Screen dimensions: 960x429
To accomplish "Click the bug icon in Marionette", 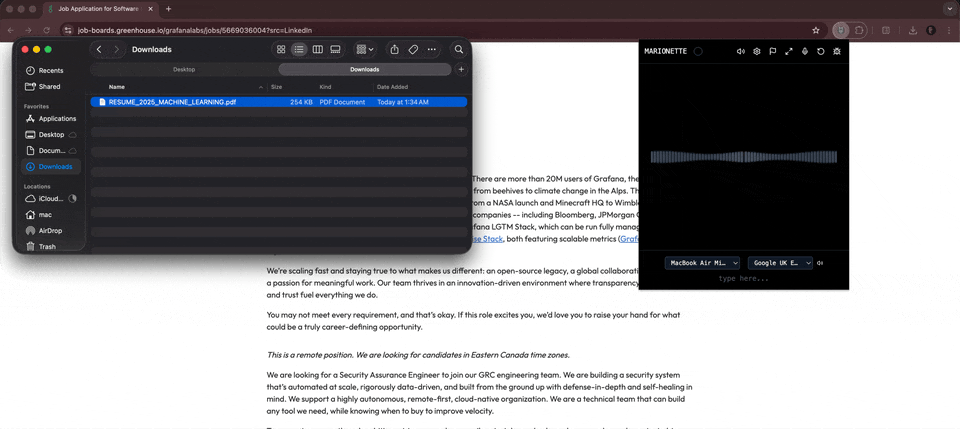I will point(837,51).
